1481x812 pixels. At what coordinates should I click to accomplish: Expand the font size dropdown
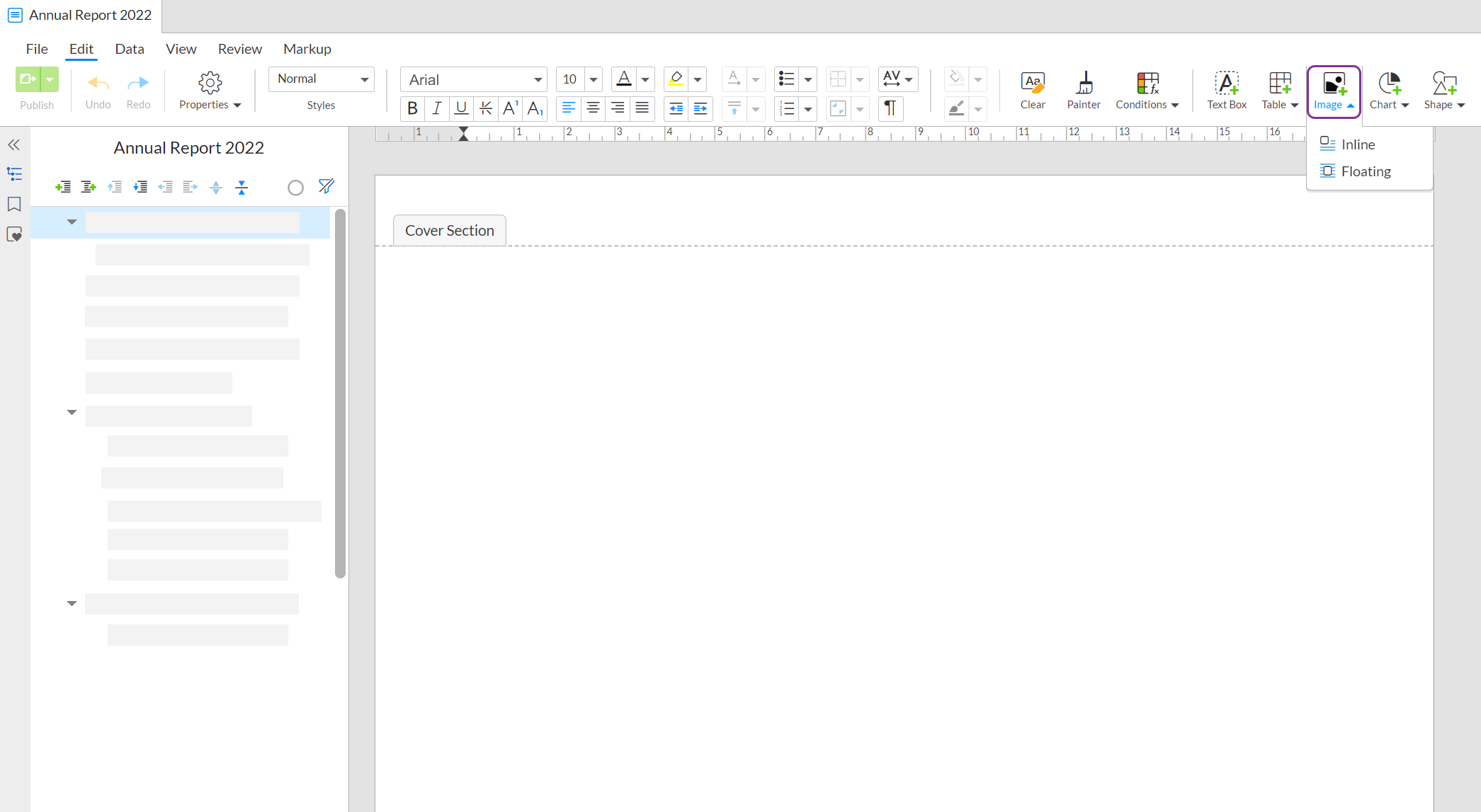(593, 79)
